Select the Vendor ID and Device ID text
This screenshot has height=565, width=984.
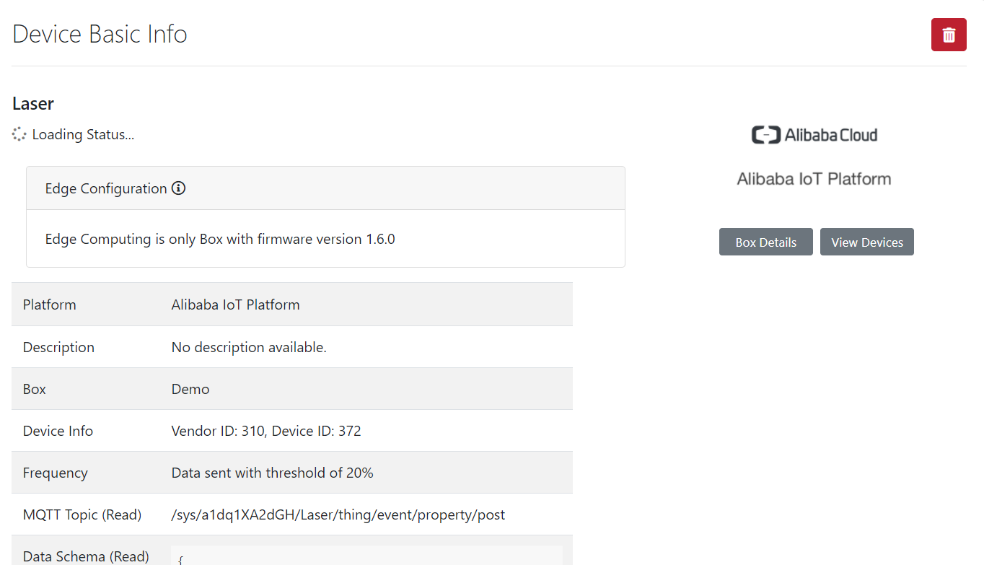click(266, 431)
